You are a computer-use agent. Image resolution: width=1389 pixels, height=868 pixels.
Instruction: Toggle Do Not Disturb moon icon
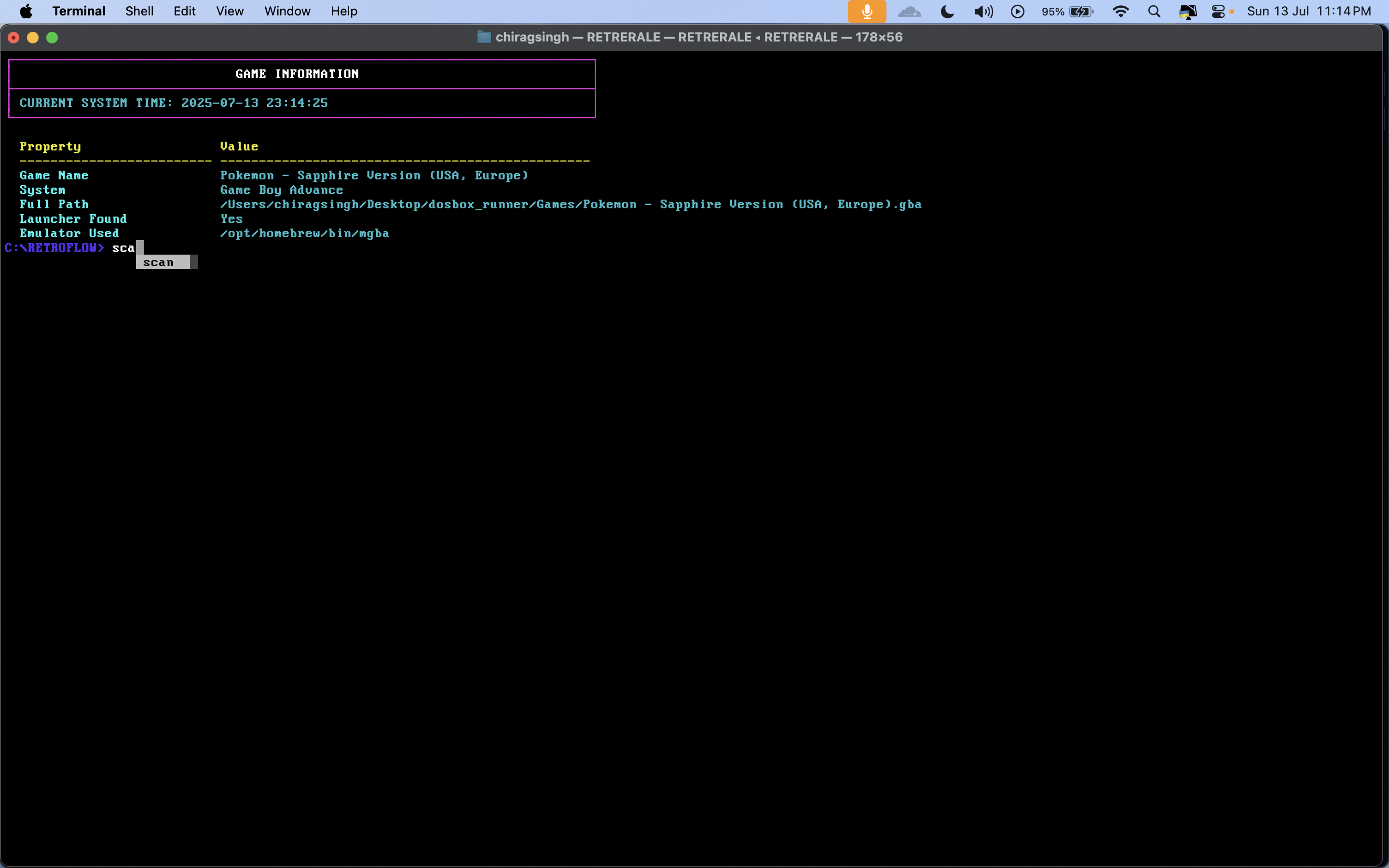coord(947,12)
